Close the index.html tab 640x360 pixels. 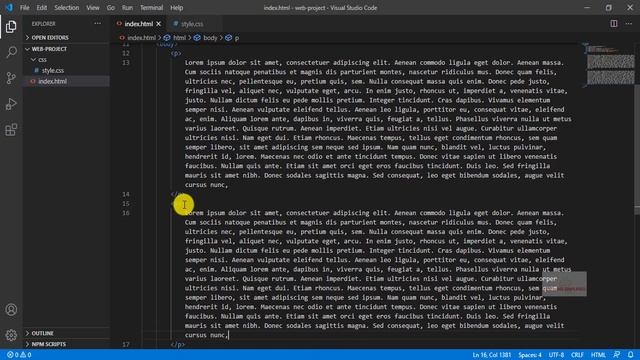159,24
